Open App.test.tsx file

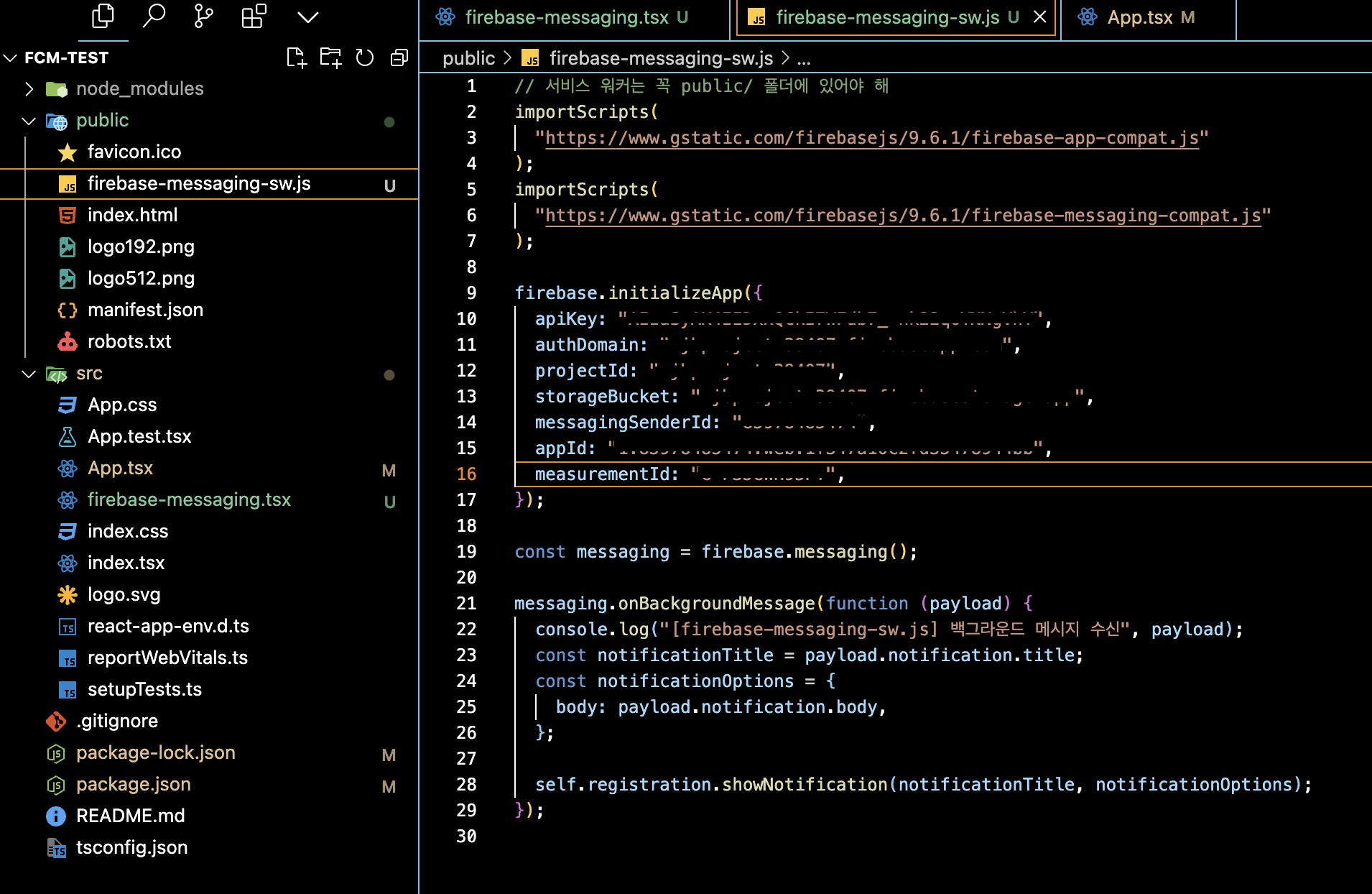pos(139,436)
